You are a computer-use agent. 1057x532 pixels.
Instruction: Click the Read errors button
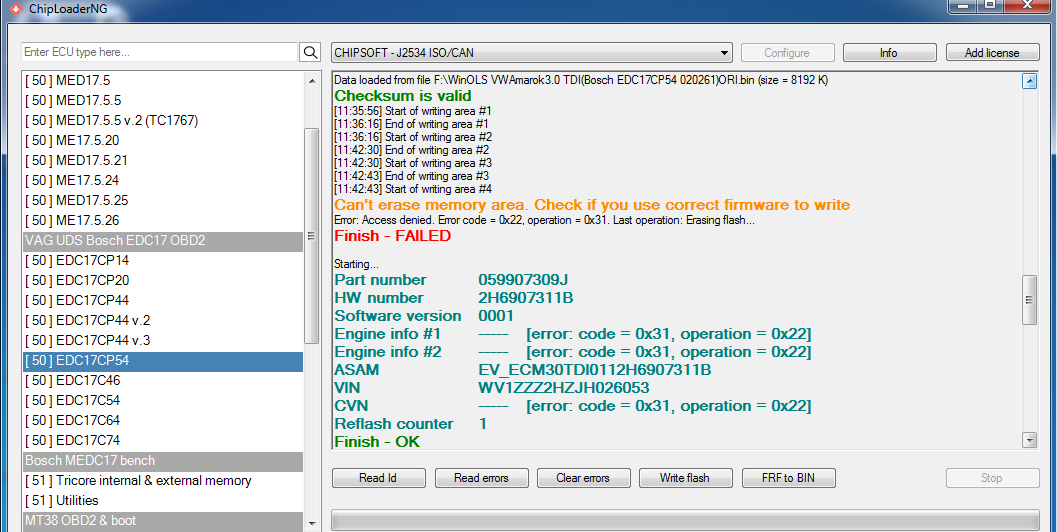(481, 478)
